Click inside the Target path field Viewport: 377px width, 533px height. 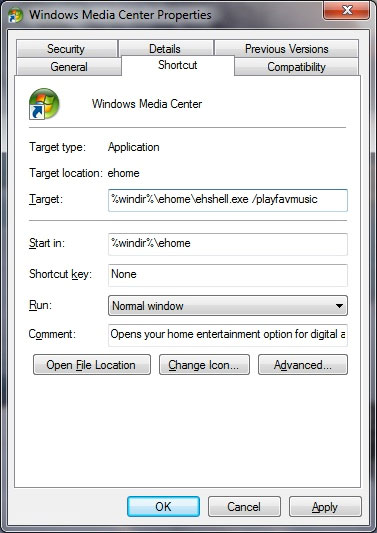[x=228, y=200]
